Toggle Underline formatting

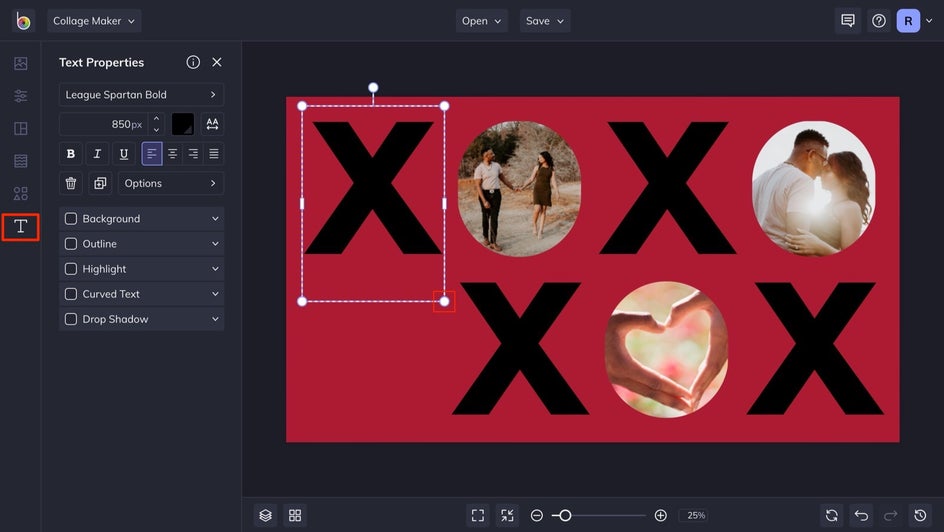coord(123,153)
